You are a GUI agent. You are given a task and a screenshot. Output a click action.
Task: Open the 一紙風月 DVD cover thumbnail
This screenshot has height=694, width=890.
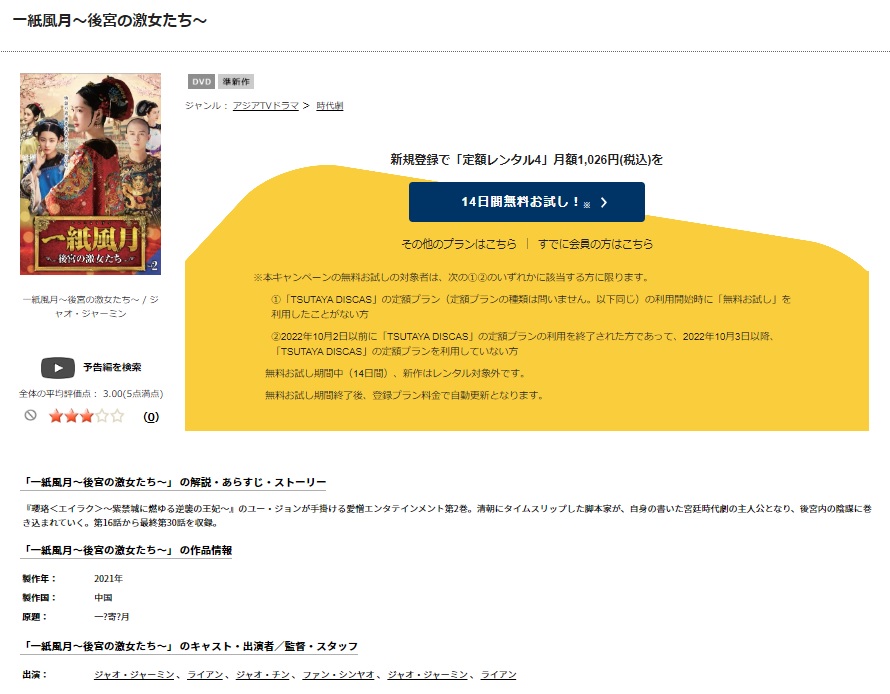[x=90, y=174]
